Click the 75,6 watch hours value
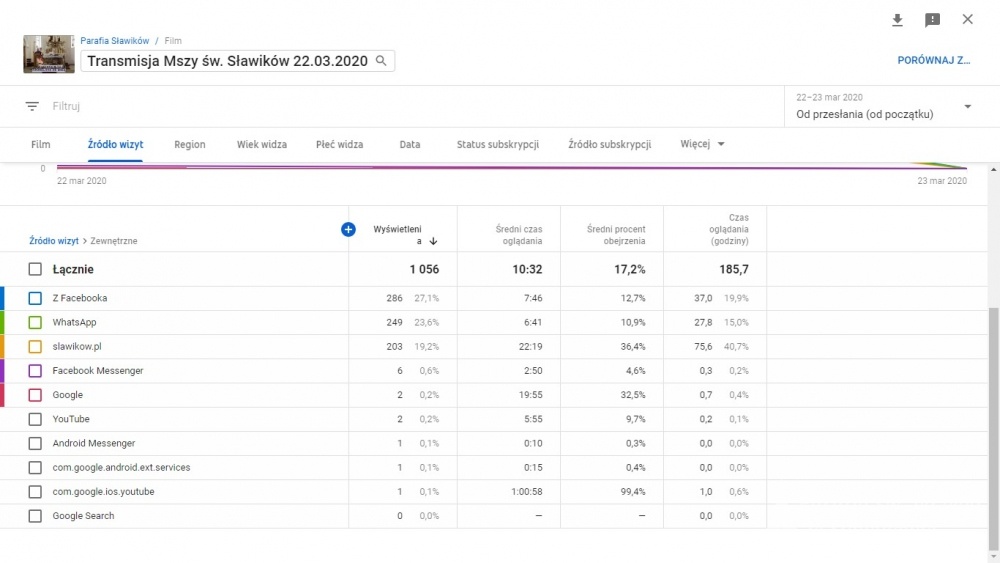Viewport: 1000px width, 563px height. coord(703,346)
